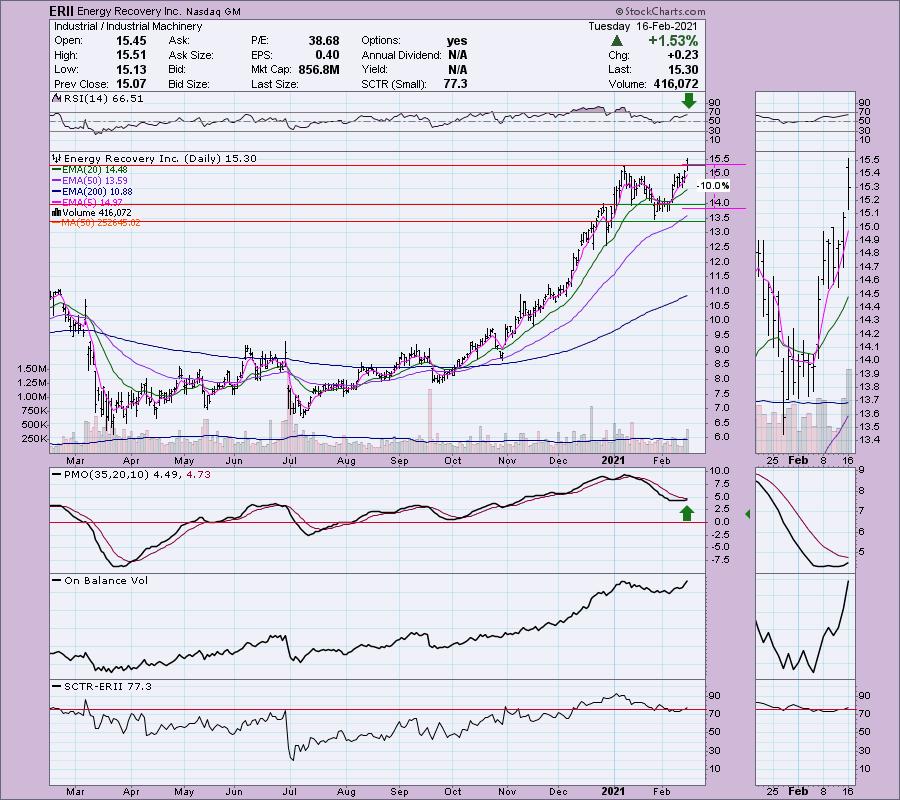Image resolution: width=900 pixels, height=800 pixels.
Task: Click the dark blue EMA(200) legend line
Action: pos(56,192)
